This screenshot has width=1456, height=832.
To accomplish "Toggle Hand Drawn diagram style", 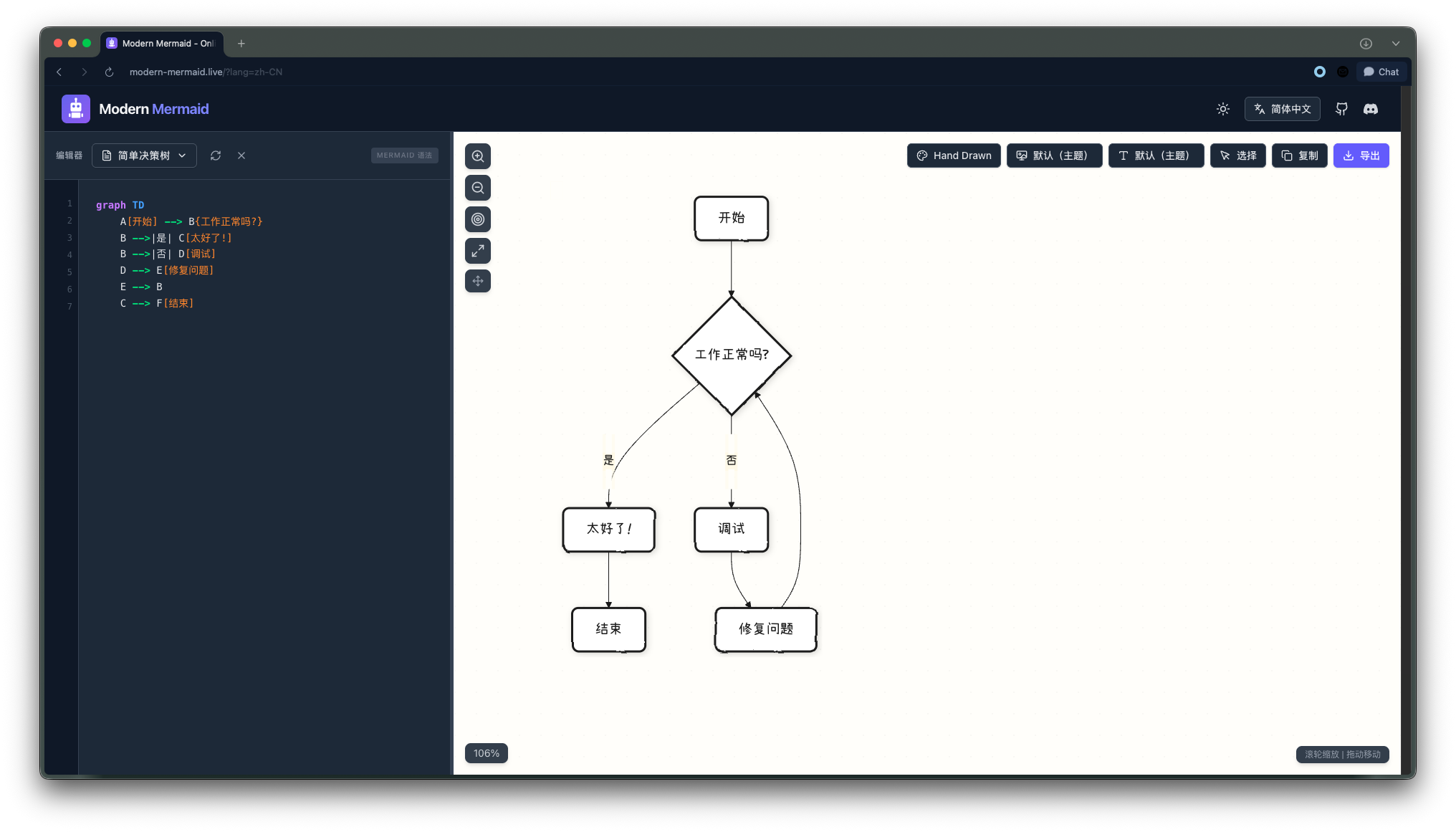I will pos(954,156).
